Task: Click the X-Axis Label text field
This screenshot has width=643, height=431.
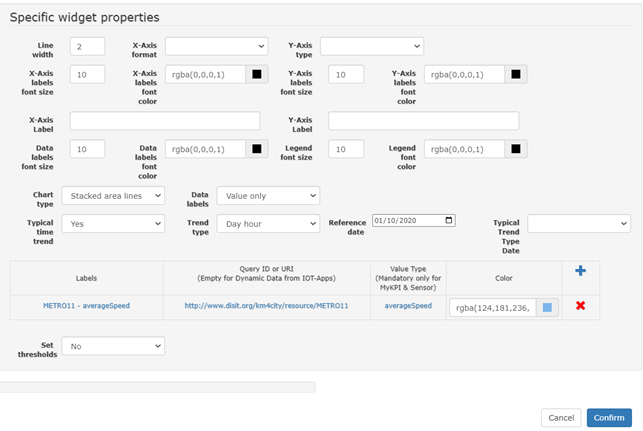Action: (x=165, y=121)
